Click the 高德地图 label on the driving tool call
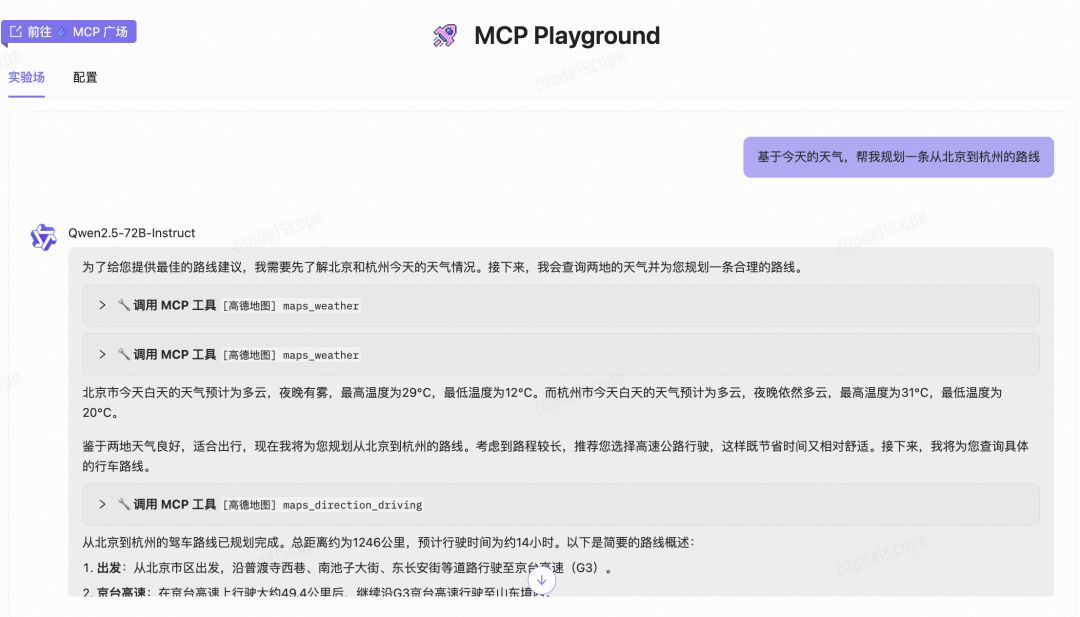Viewport: 1080px width, 617px height. (248, 505)
